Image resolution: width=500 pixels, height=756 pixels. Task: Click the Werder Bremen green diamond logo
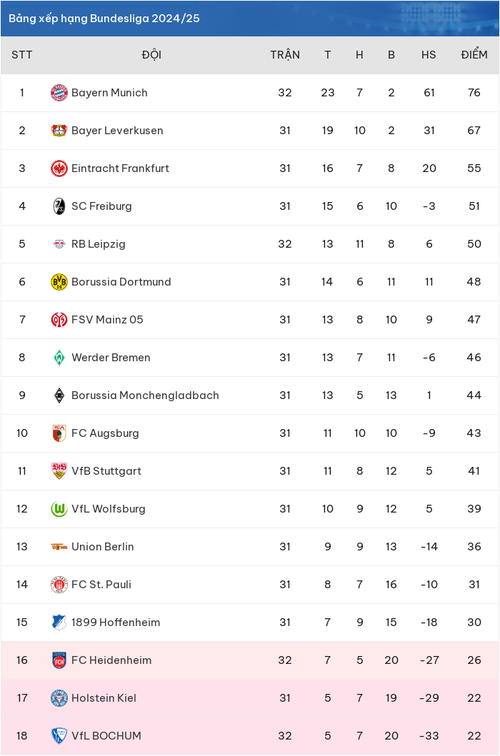click(59, 357)
